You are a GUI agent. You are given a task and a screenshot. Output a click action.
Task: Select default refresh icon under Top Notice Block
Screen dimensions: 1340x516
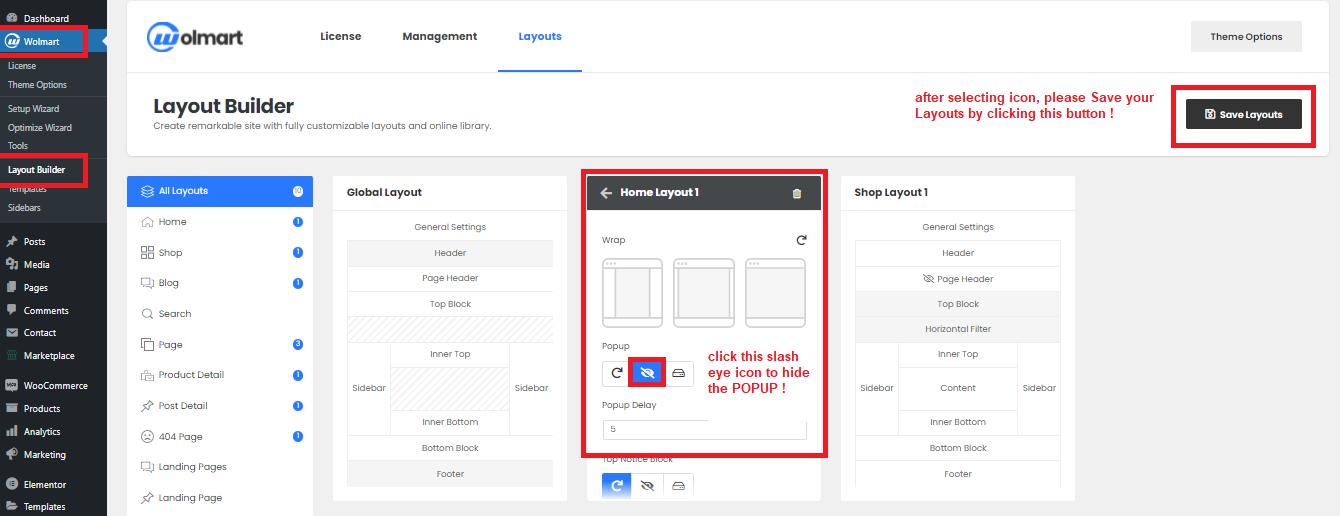[617, 485]
